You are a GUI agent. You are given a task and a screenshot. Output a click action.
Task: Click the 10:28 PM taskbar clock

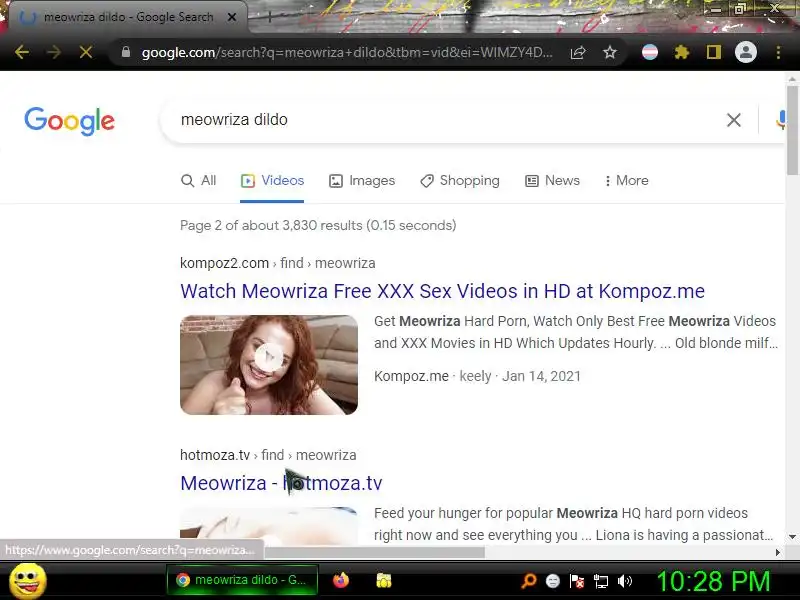(x=713, y=581)
